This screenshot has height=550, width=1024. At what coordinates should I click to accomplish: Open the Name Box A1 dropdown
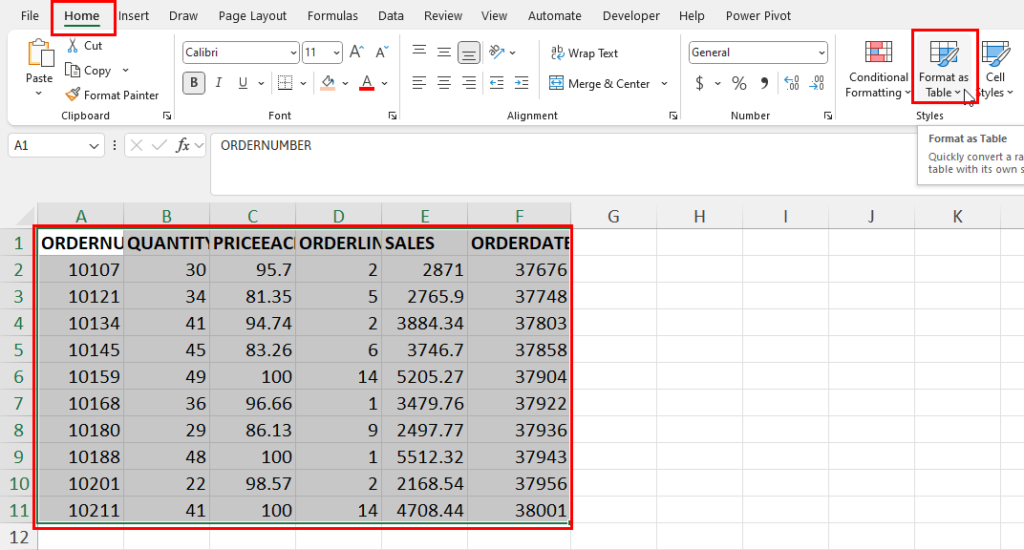click(93, 146)
